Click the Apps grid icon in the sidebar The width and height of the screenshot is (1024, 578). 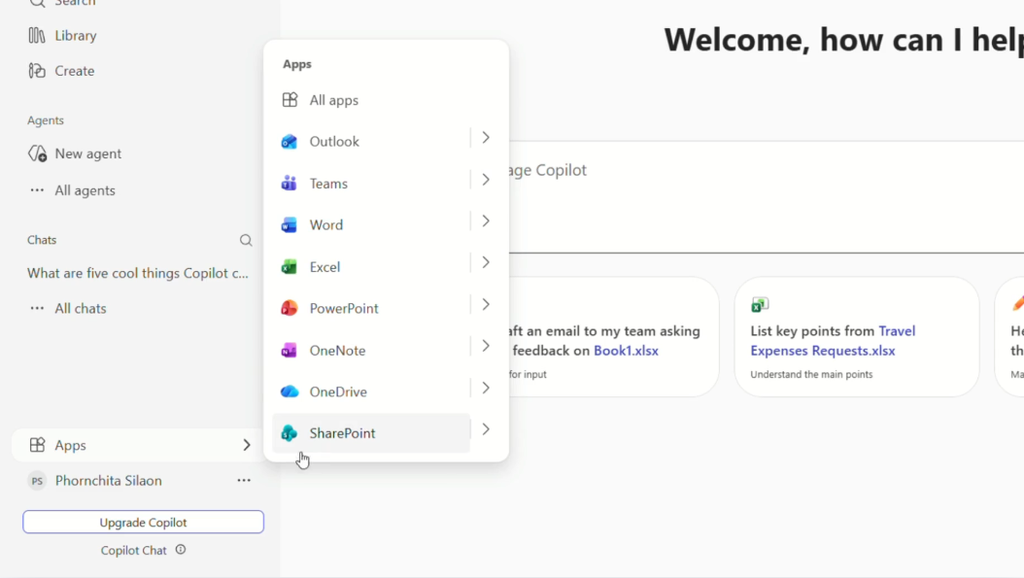tap(37, 445)
